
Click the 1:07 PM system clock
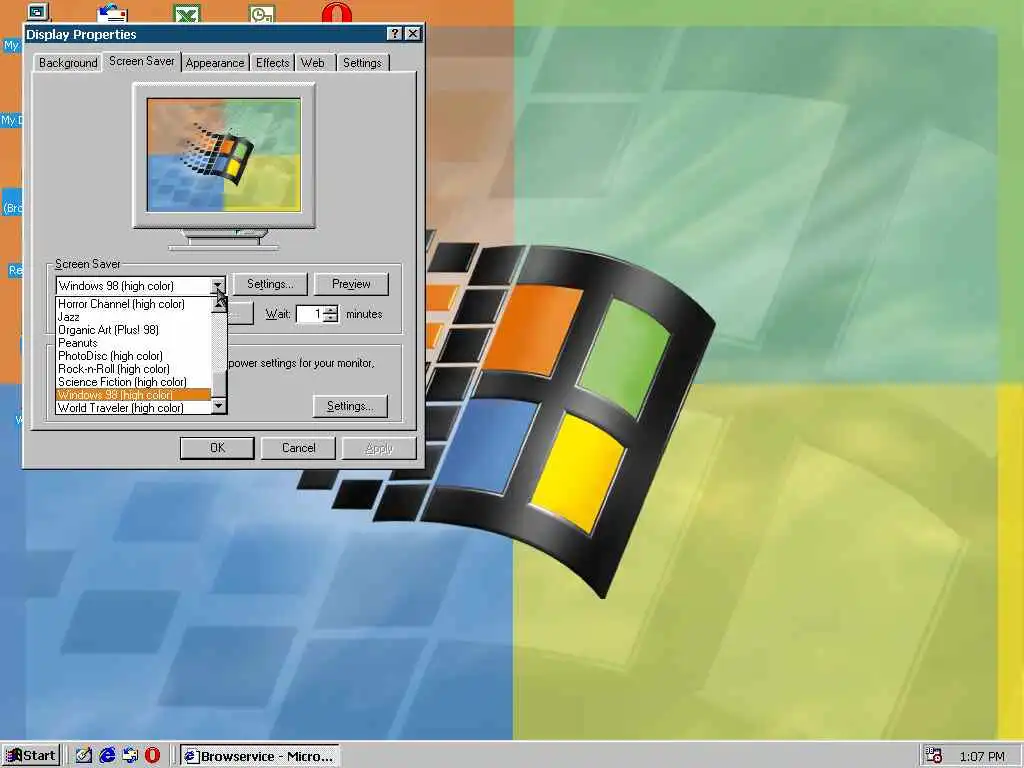coord(982,756)
